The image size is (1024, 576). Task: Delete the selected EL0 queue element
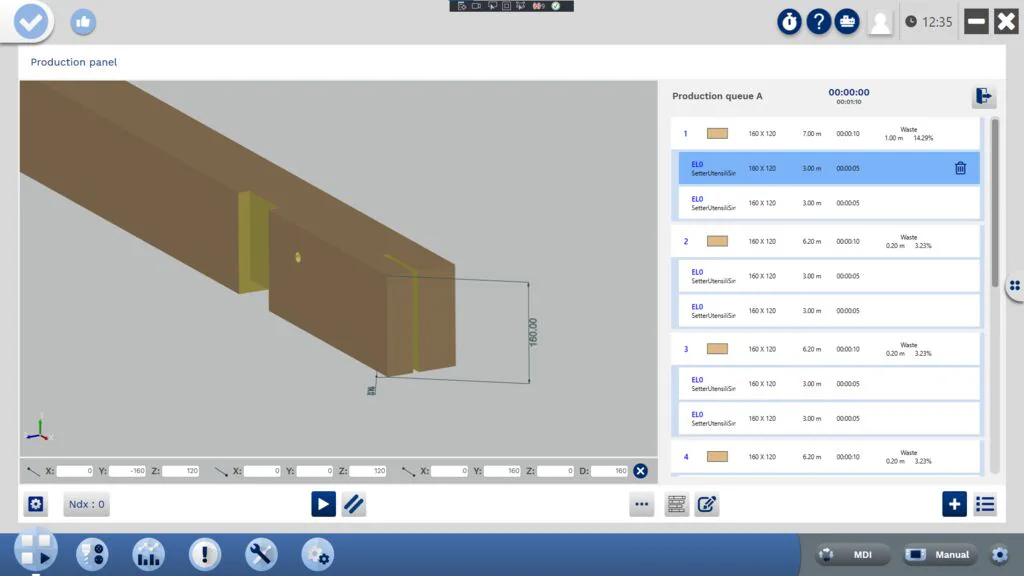coord(960,168)
